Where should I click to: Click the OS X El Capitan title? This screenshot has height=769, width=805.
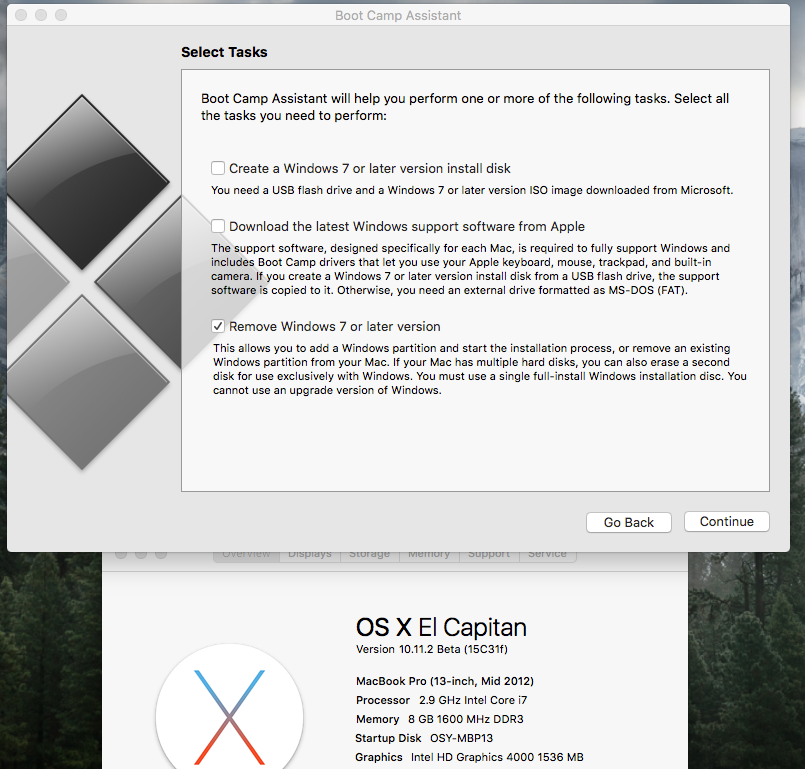pyautogui.click(x=442, y=627)
